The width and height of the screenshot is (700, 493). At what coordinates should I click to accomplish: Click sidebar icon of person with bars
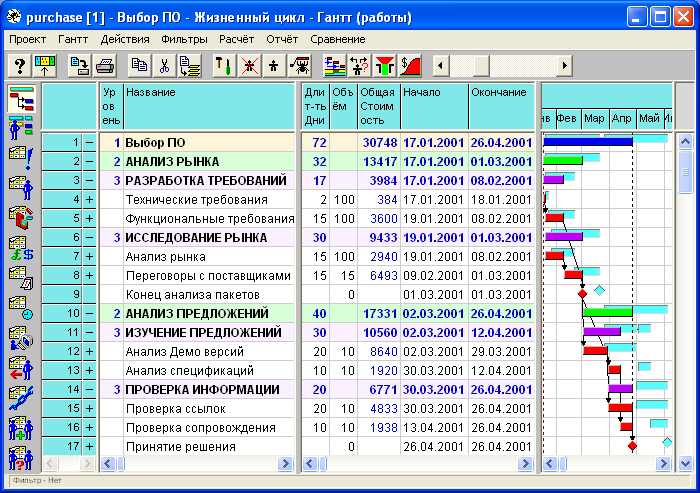21,127
